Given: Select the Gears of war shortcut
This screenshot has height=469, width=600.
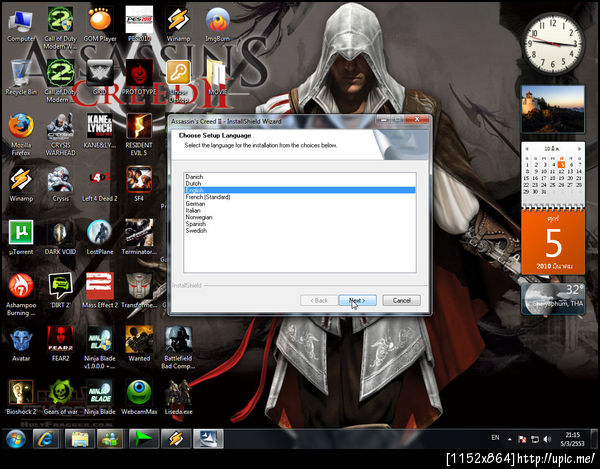Looking at the screenshot, I should click(x=60, y=397).
